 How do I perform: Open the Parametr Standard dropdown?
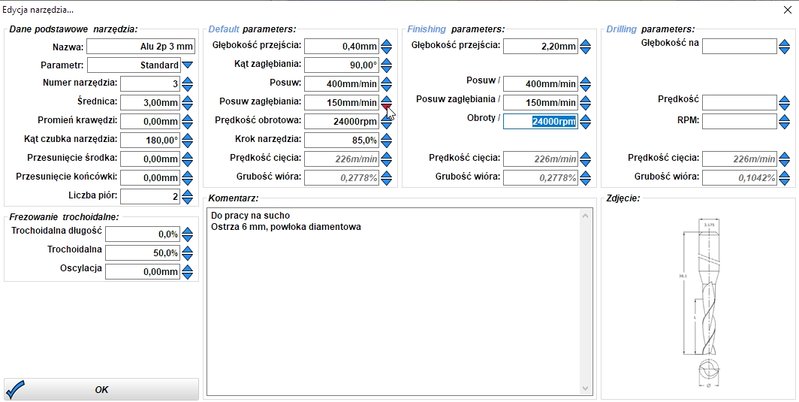pyautogui.click(x=187, y=65)
